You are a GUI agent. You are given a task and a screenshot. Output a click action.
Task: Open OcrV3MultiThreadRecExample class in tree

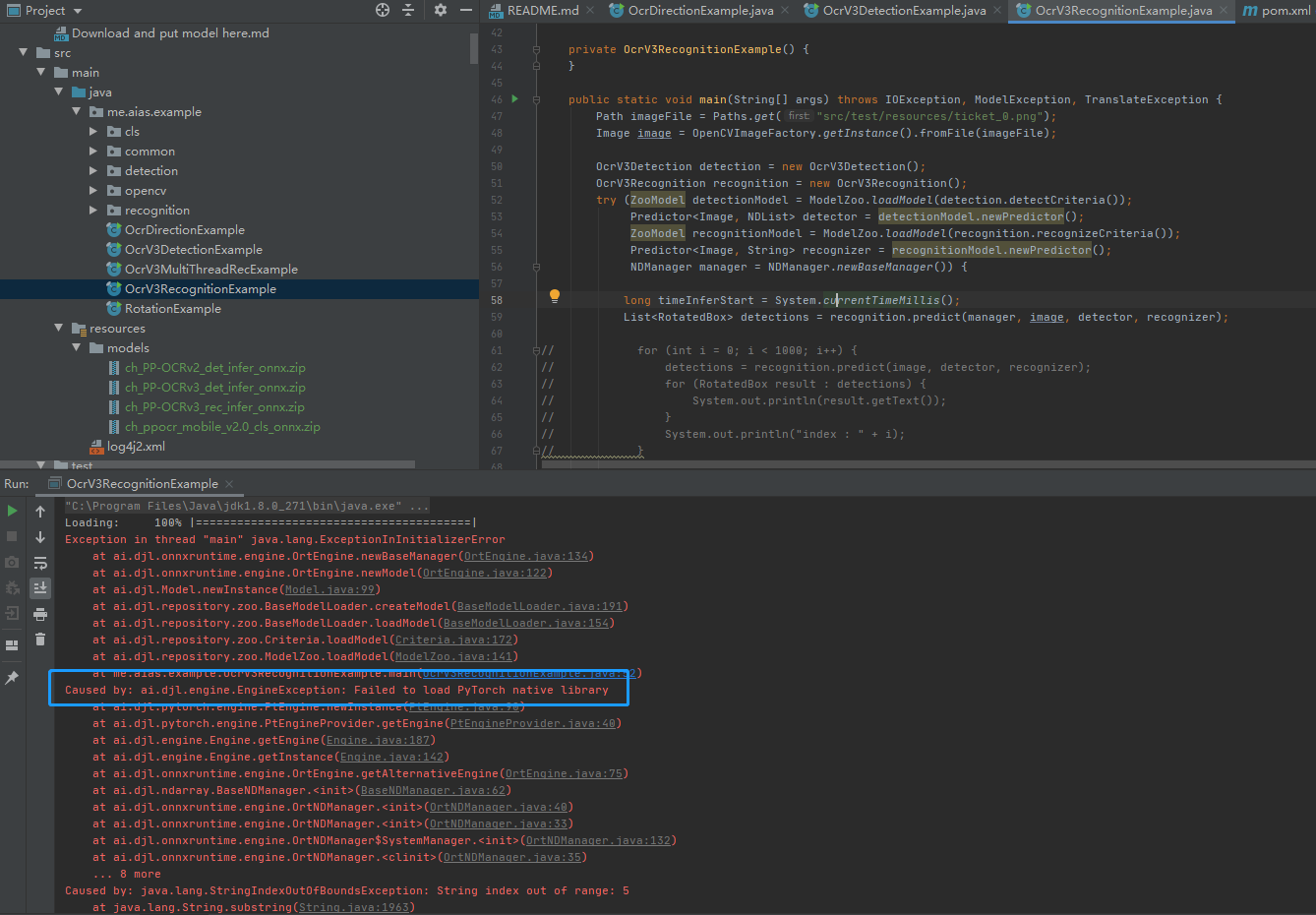211,269
